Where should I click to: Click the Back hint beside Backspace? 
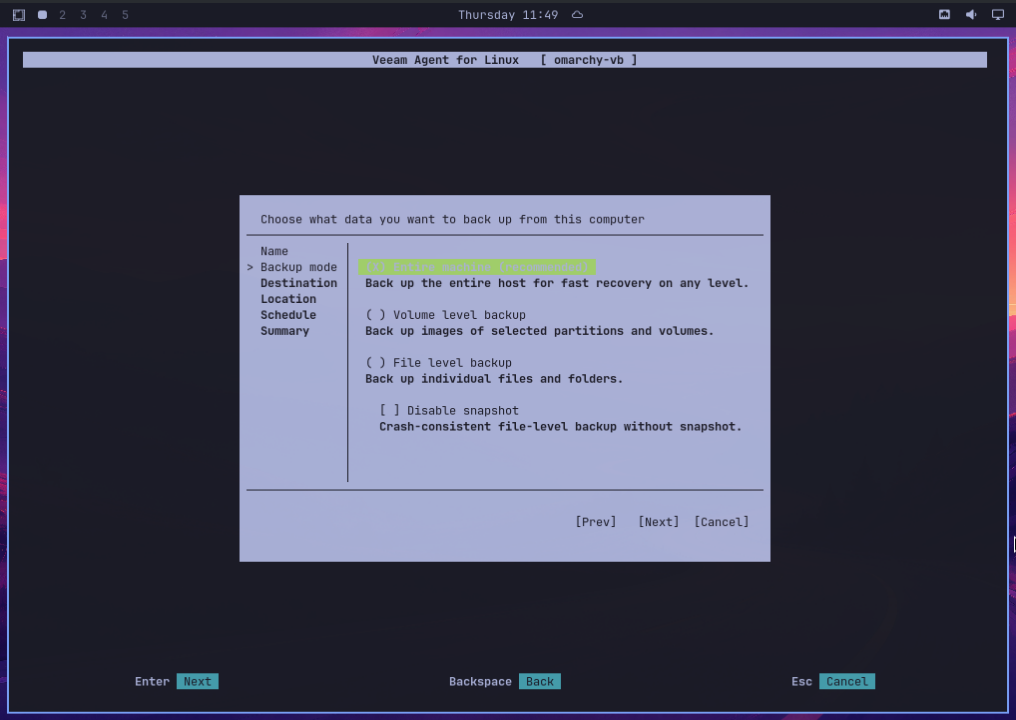(x=540, y=681)
